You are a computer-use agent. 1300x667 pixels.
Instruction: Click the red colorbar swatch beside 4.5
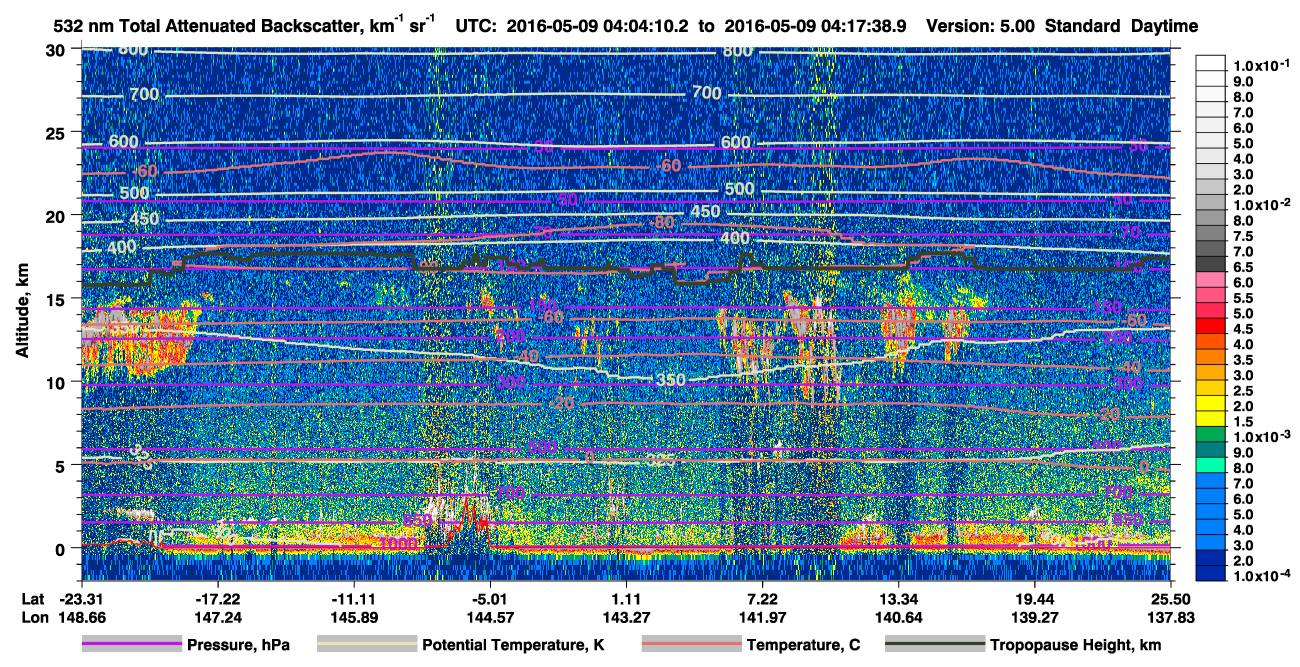[x=1210, y=326]
